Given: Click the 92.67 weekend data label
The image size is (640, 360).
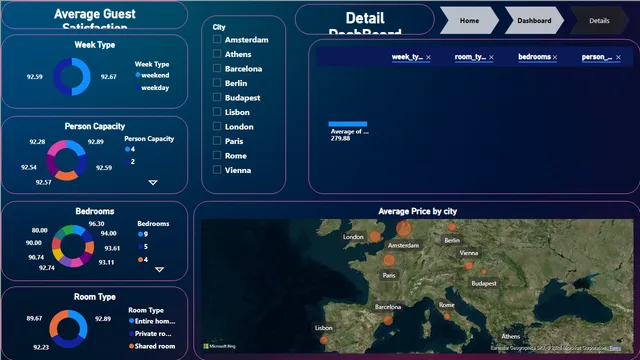Looking at the screenshot, I should (109, 76).
